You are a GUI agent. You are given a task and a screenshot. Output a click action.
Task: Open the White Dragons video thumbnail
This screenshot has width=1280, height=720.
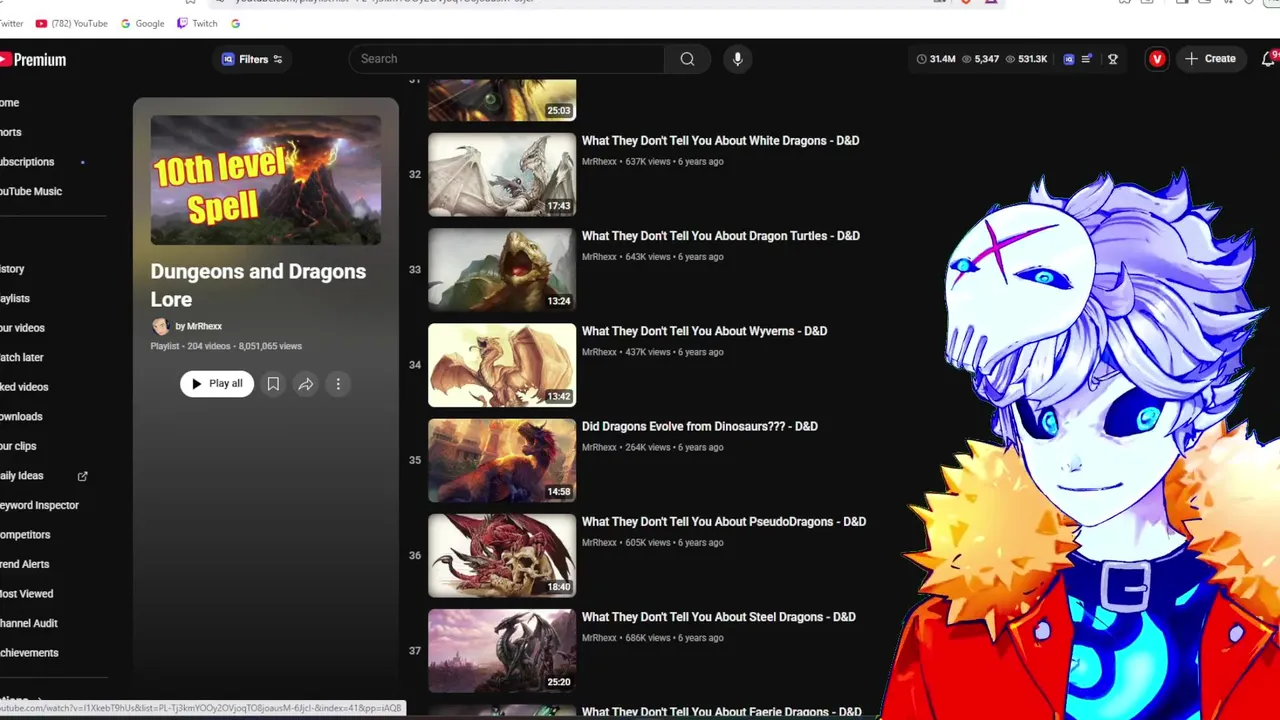pyautogui.click(x=502, y=175)
